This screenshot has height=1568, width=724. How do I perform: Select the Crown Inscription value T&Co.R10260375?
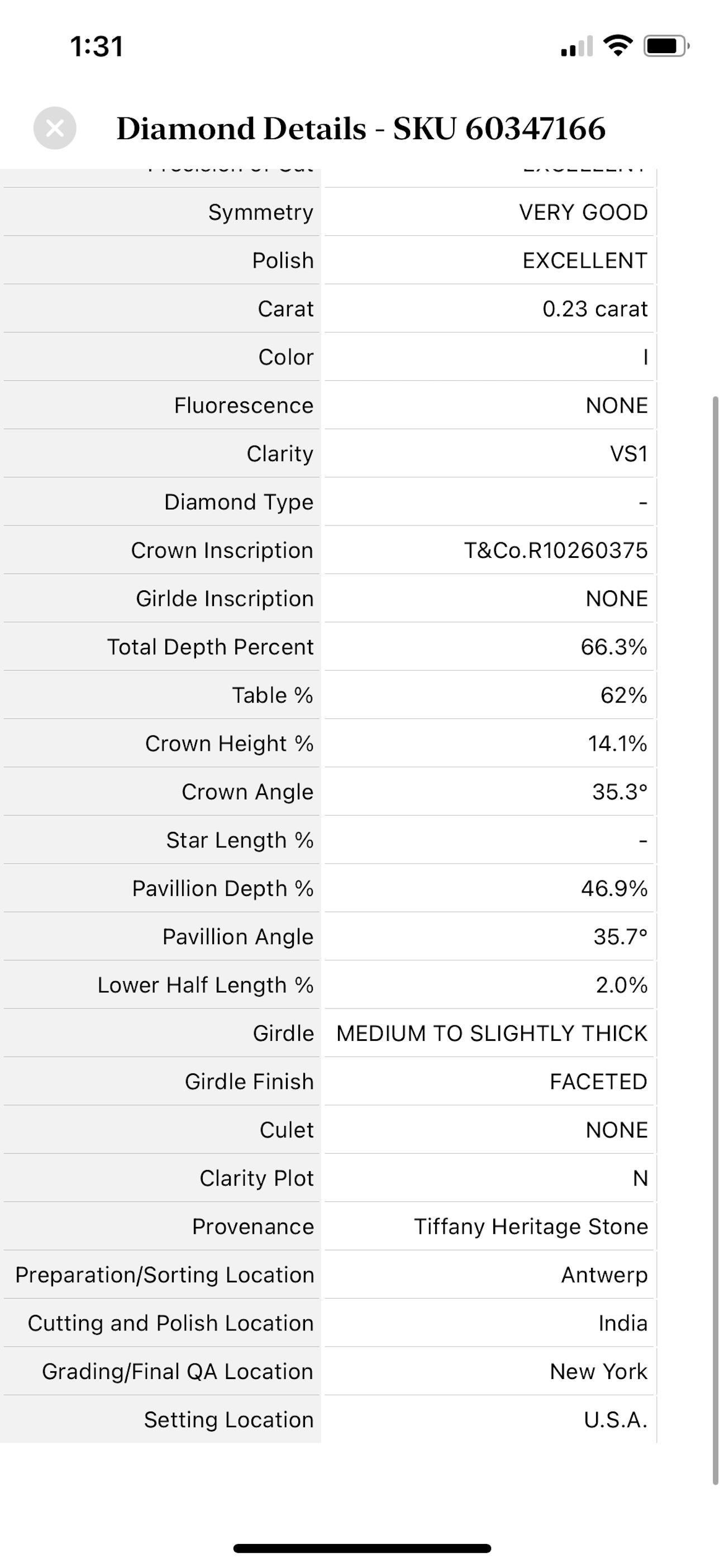pos(555,550)
